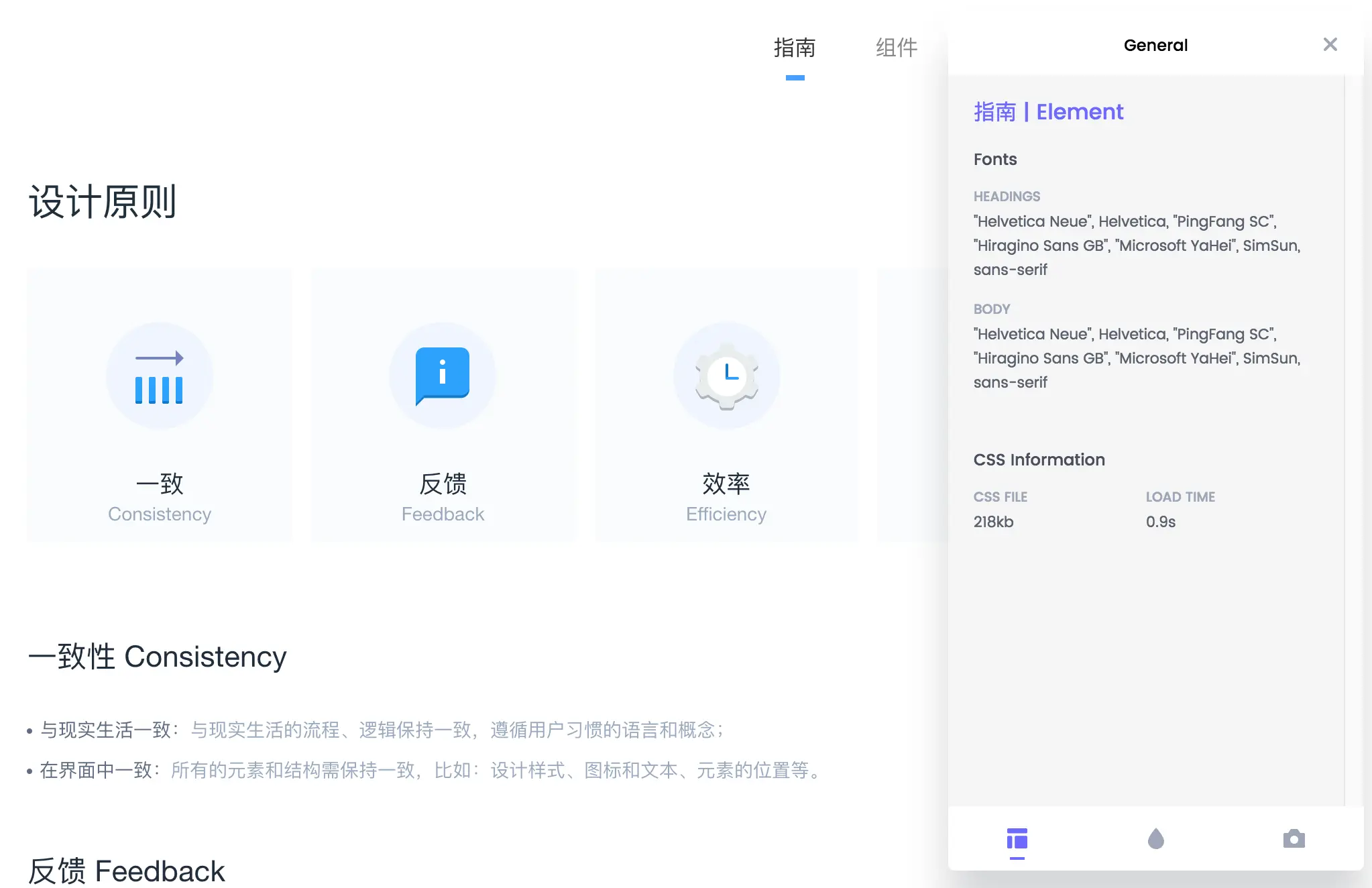This screenshot has height=888, width=1372.
Task: Click the 反馈 Feedback section heading
Action: coord(126,871)
